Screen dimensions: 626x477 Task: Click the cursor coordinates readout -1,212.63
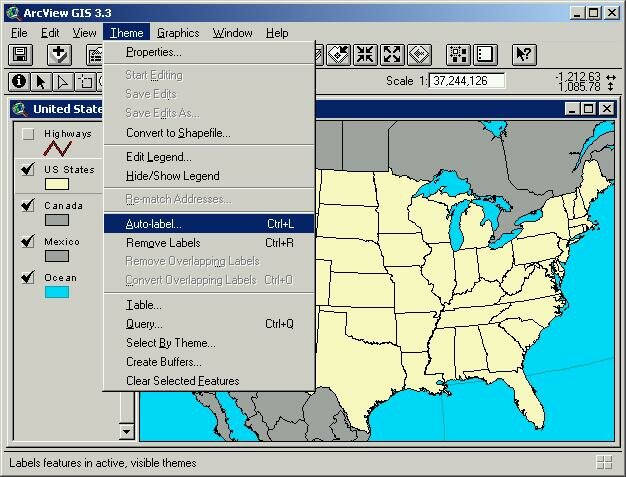pos(578,76)
